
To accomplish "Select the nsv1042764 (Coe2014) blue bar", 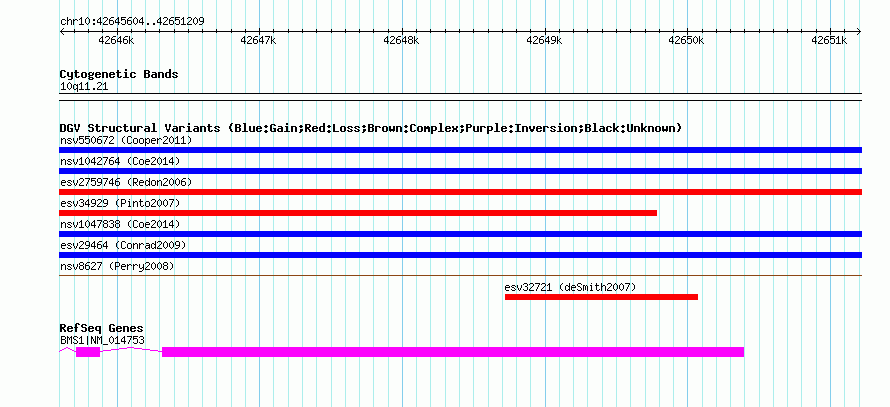I will (460, 171).
